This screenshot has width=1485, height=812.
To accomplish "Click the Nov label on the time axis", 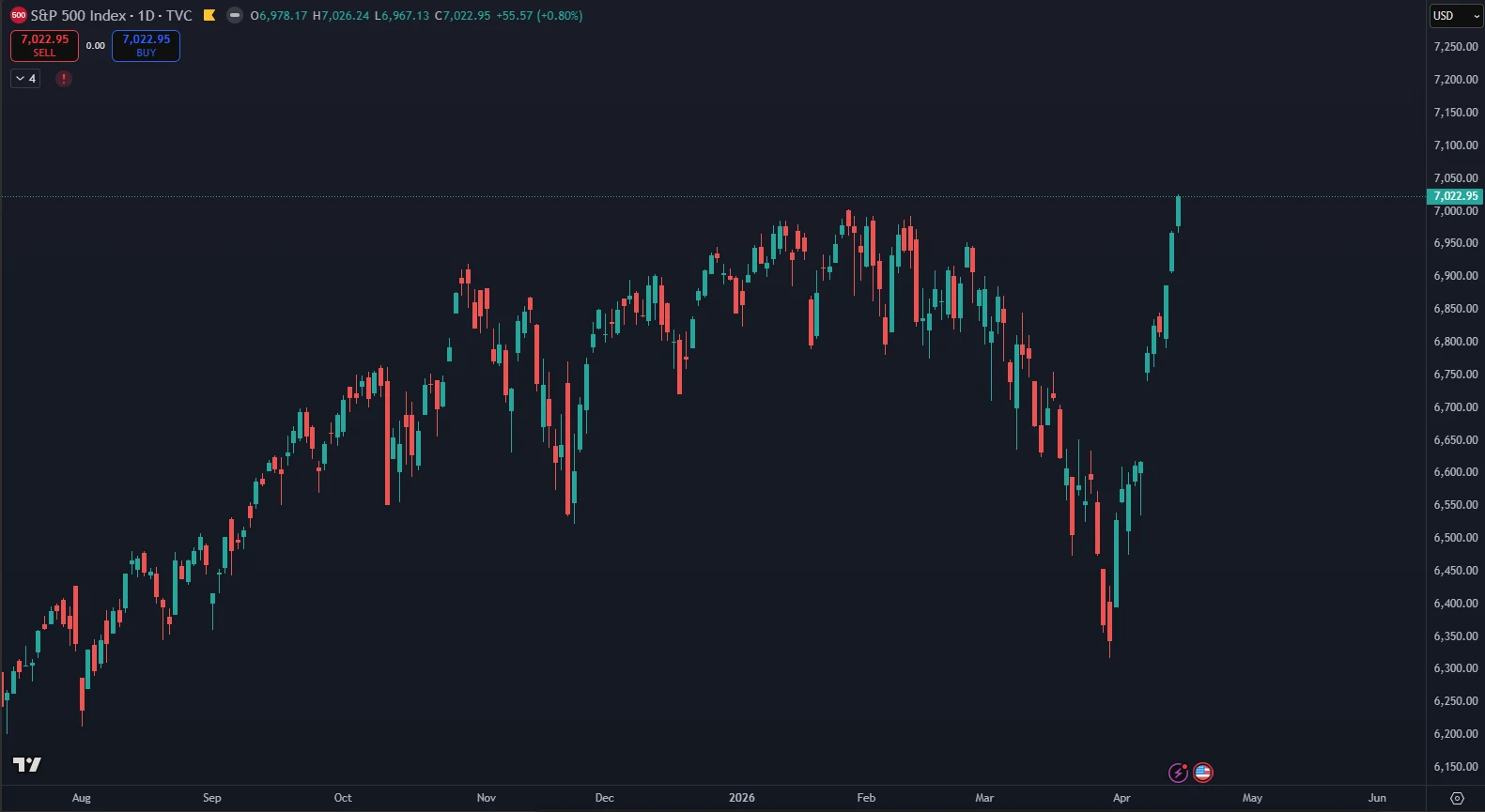I will [486, 798].
